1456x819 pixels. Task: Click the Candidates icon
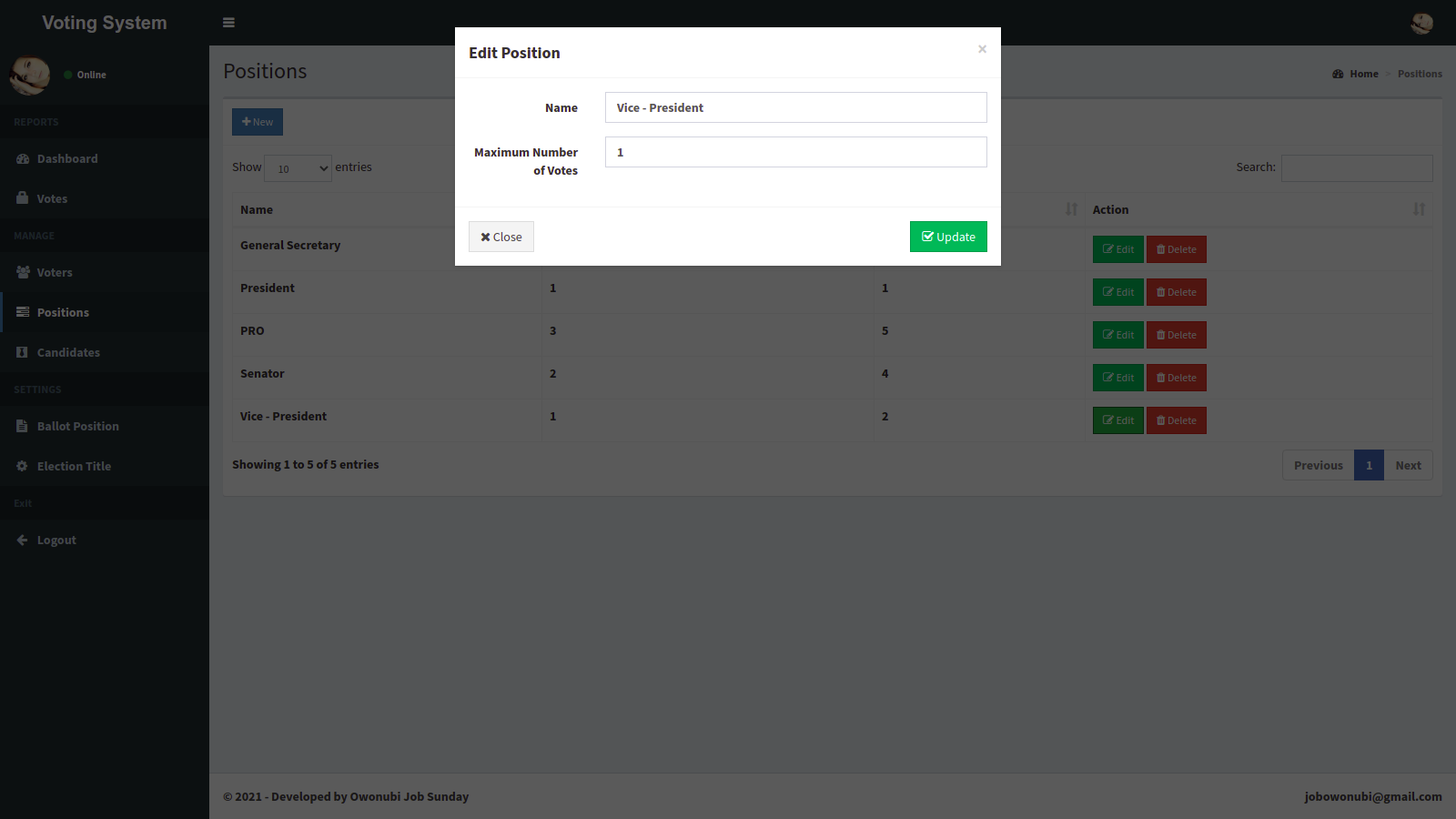pyautogui.click(x=22, y=352)
